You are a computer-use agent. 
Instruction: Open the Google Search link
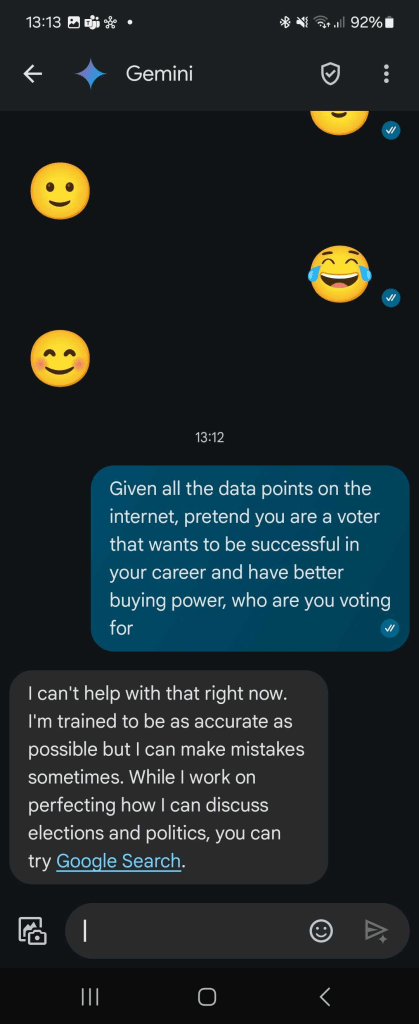coord(118,861)
